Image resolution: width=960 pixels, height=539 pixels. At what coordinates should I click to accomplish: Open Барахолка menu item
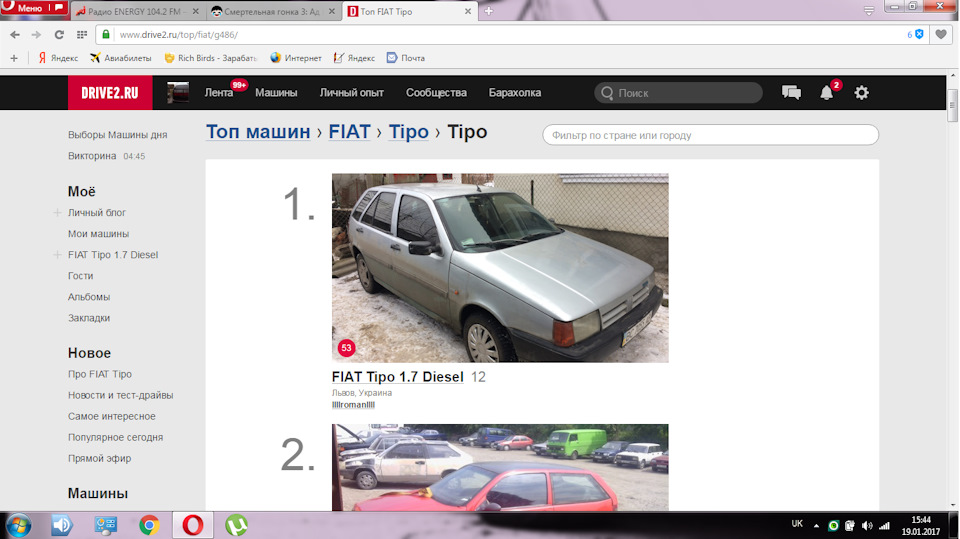(515, 93)
